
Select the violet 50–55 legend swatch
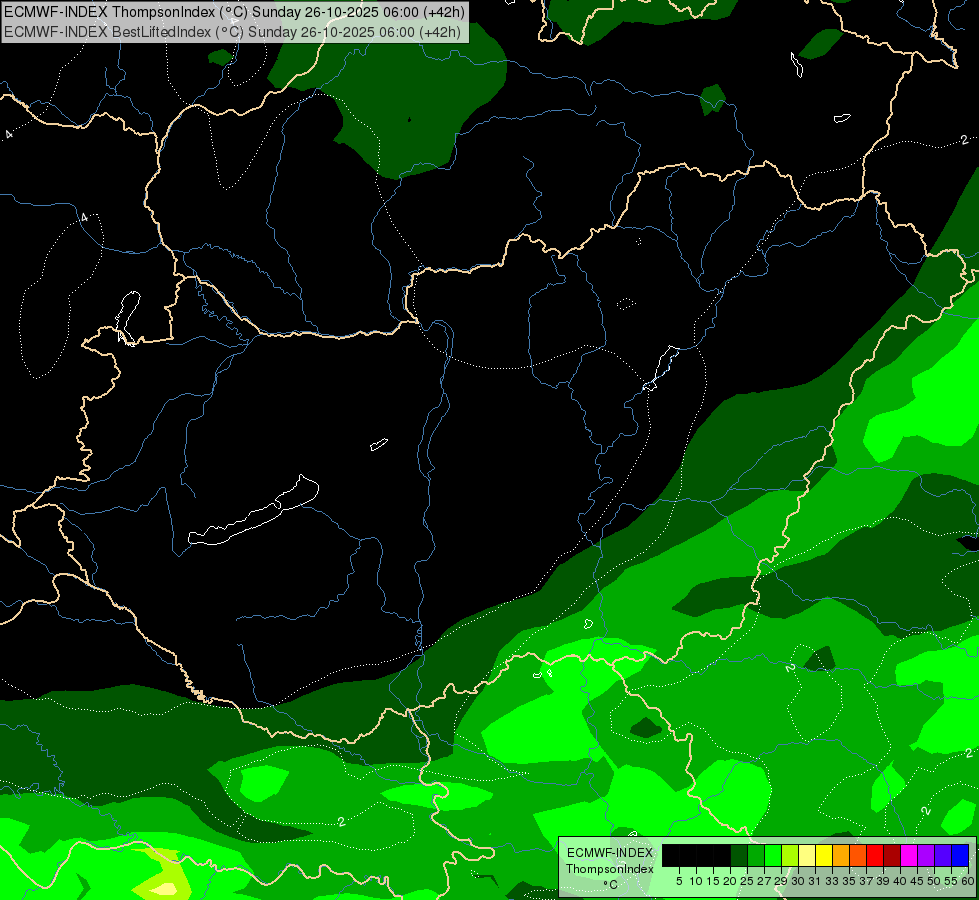(943, 855)
